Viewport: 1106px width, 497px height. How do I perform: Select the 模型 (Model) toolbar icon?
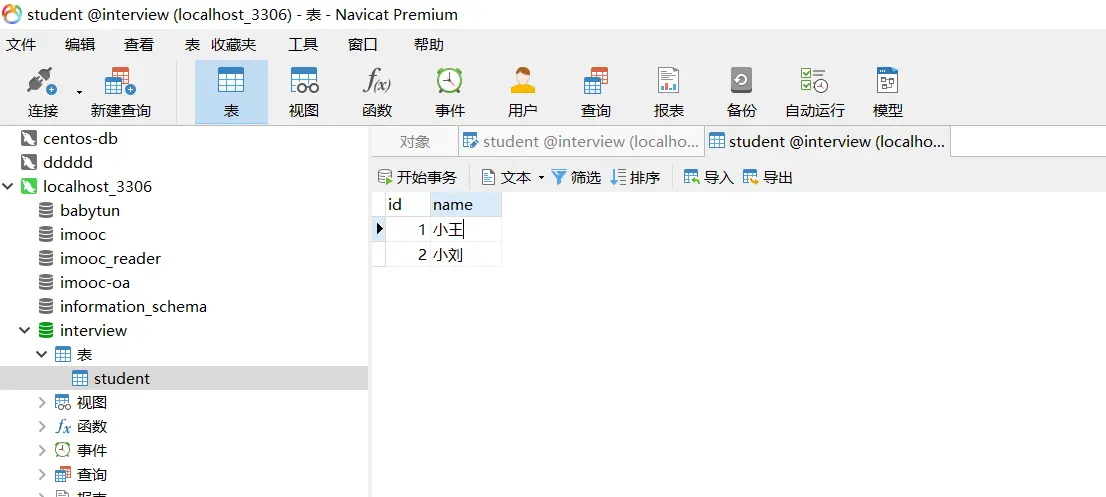click(x=887, y=92)
